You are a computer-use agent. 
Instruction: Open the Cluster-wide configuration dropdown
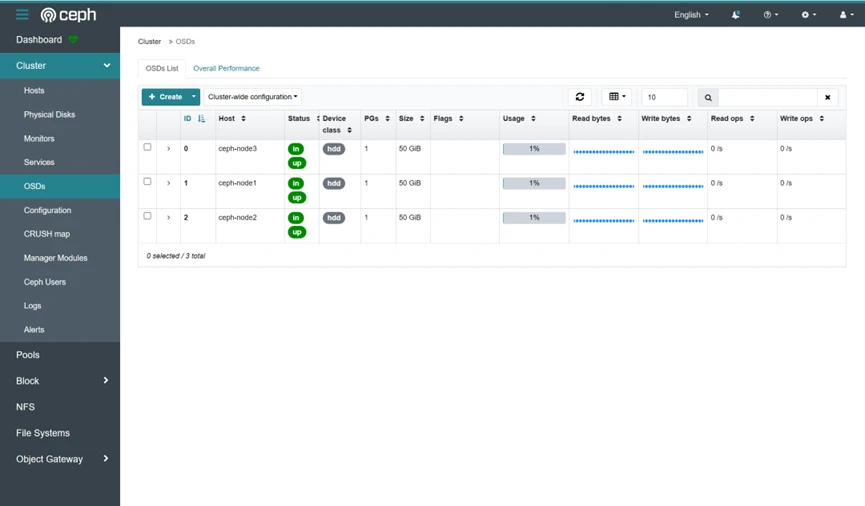[253, 97]
